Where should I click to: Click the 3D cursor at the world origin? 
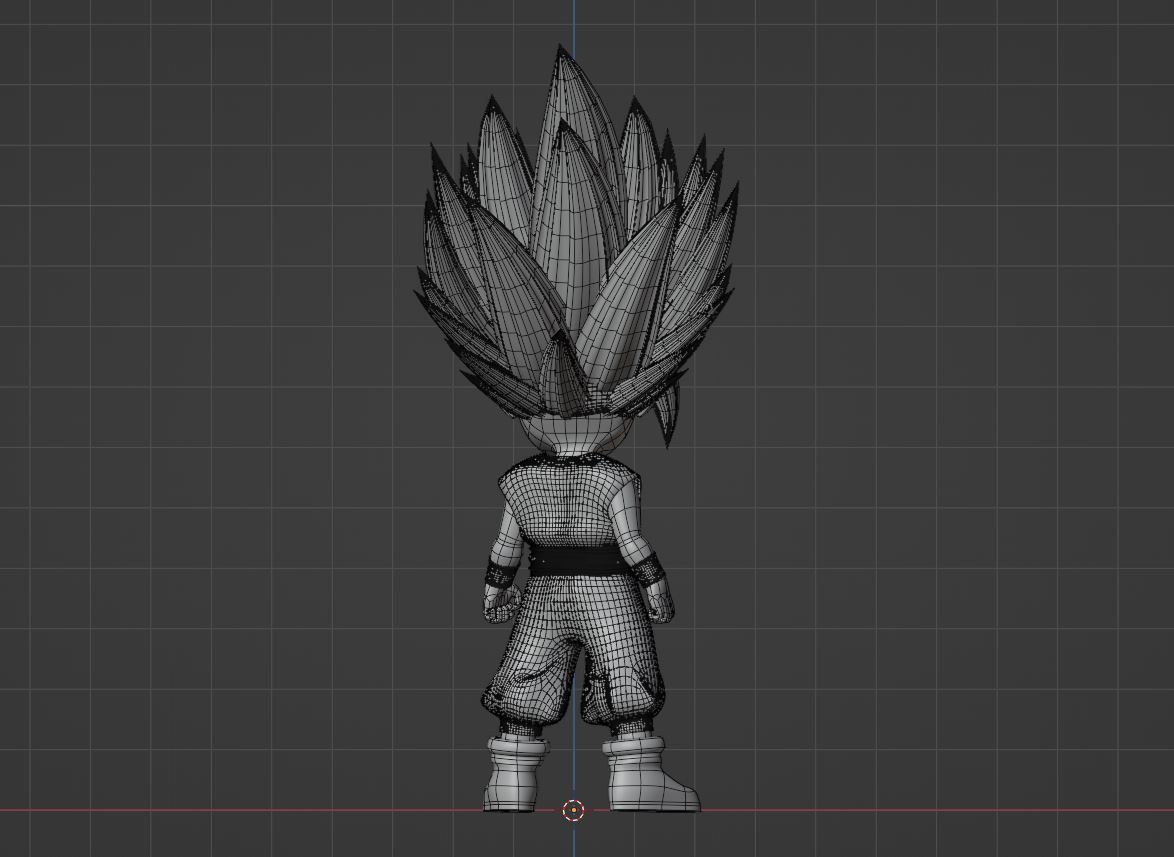(x=574, y=810)
